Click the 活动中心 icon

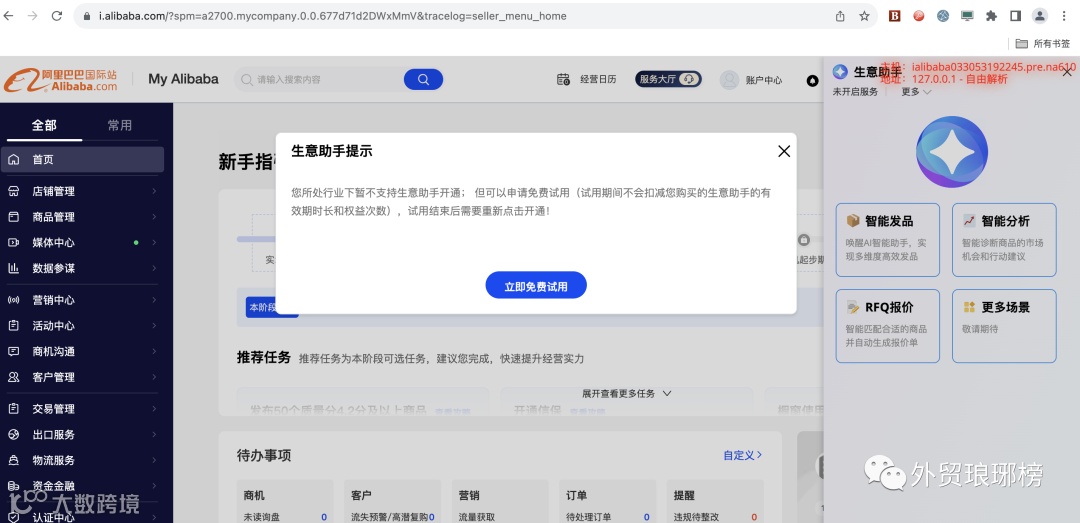pyautogui.click(x=14, y=326)
